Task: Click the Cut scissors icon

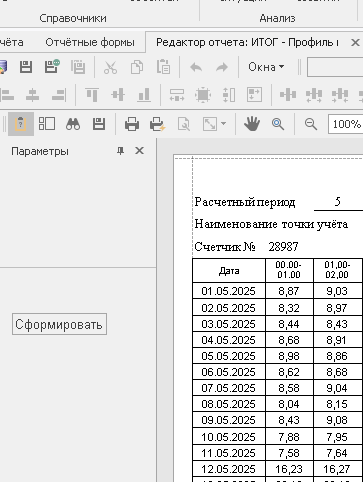Action: [x=110, y=67]
